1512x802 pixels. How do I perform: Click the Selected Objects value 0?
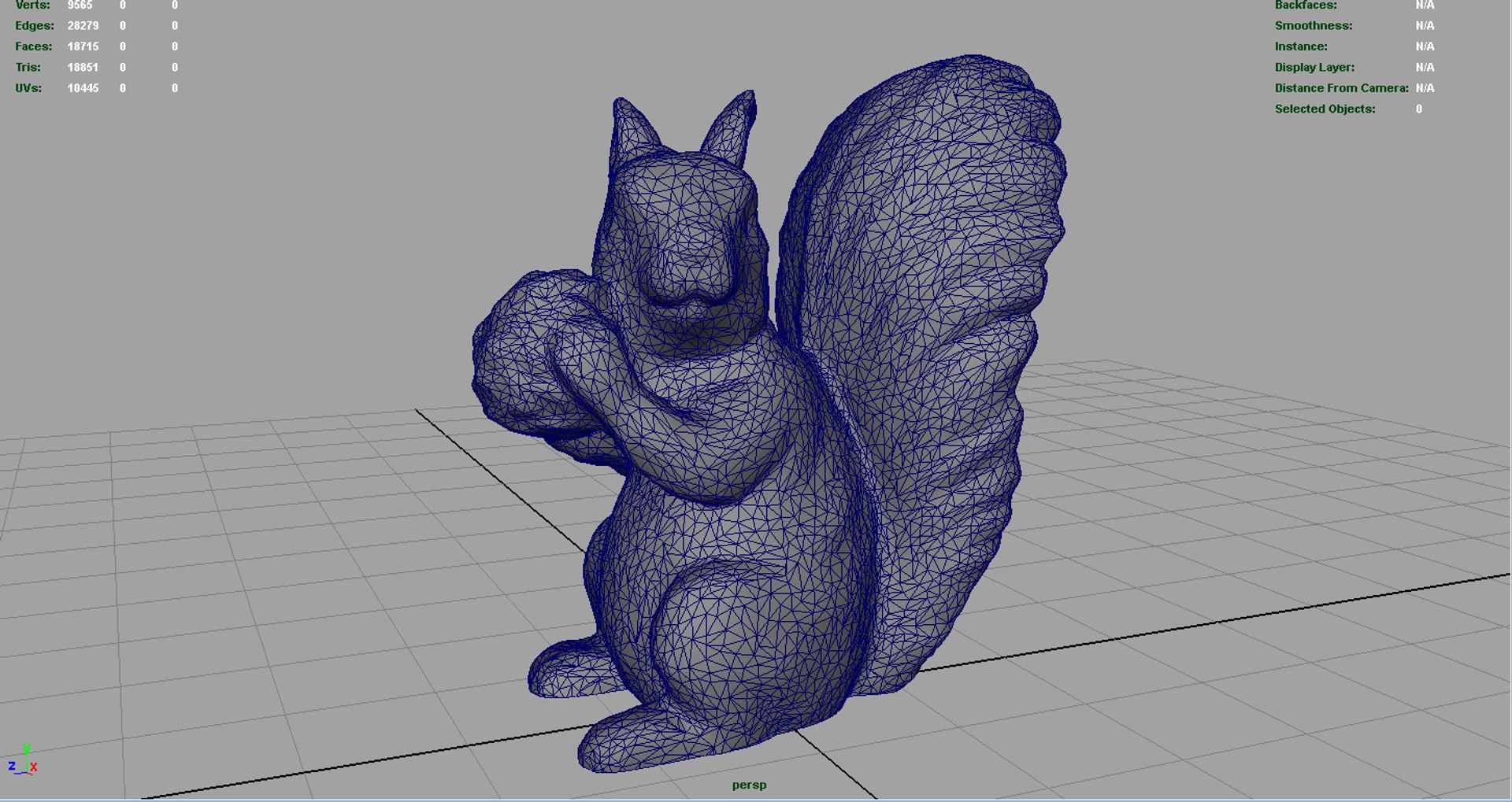pos(1419,109)
